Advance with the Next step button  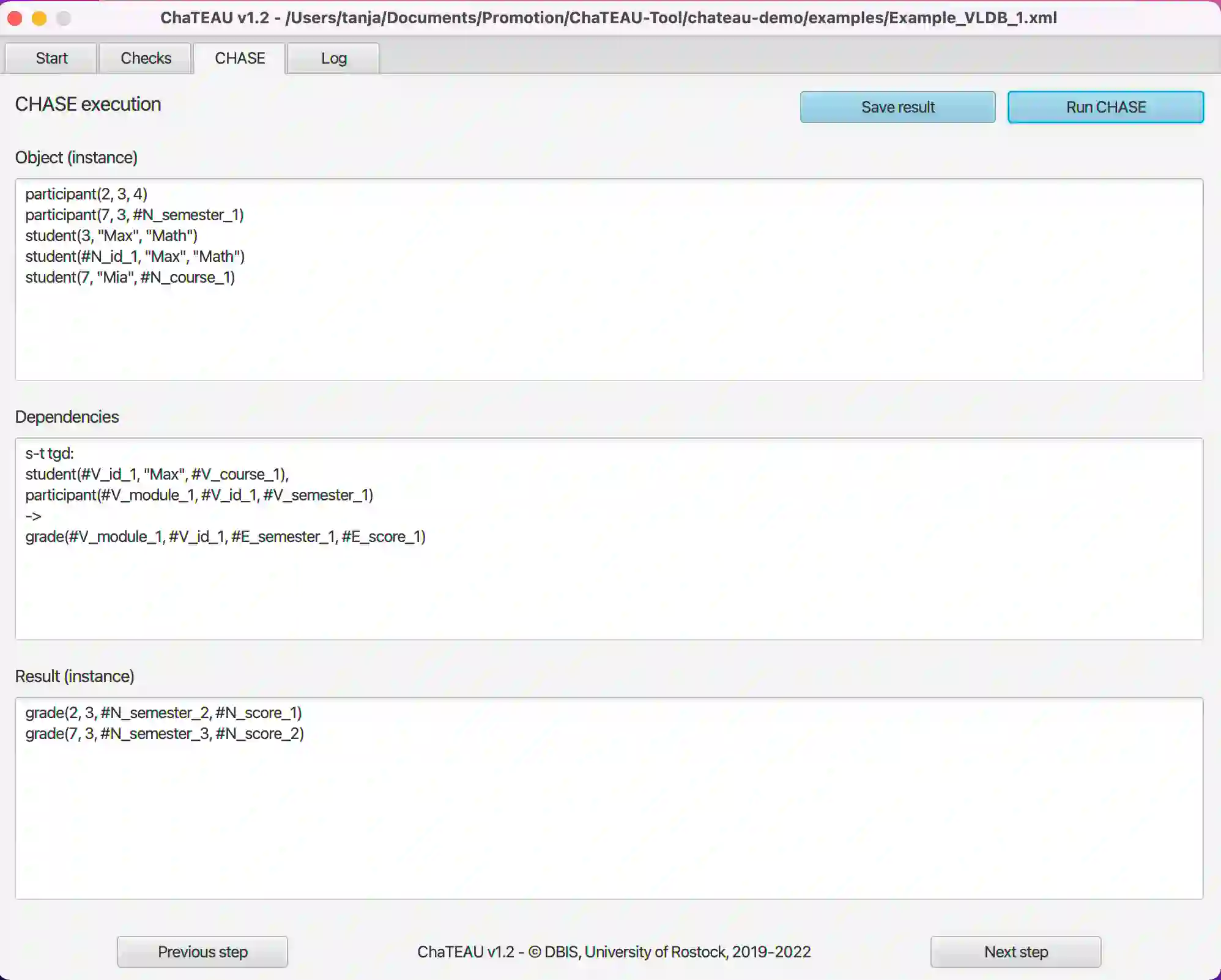(x=1015, y=952)
